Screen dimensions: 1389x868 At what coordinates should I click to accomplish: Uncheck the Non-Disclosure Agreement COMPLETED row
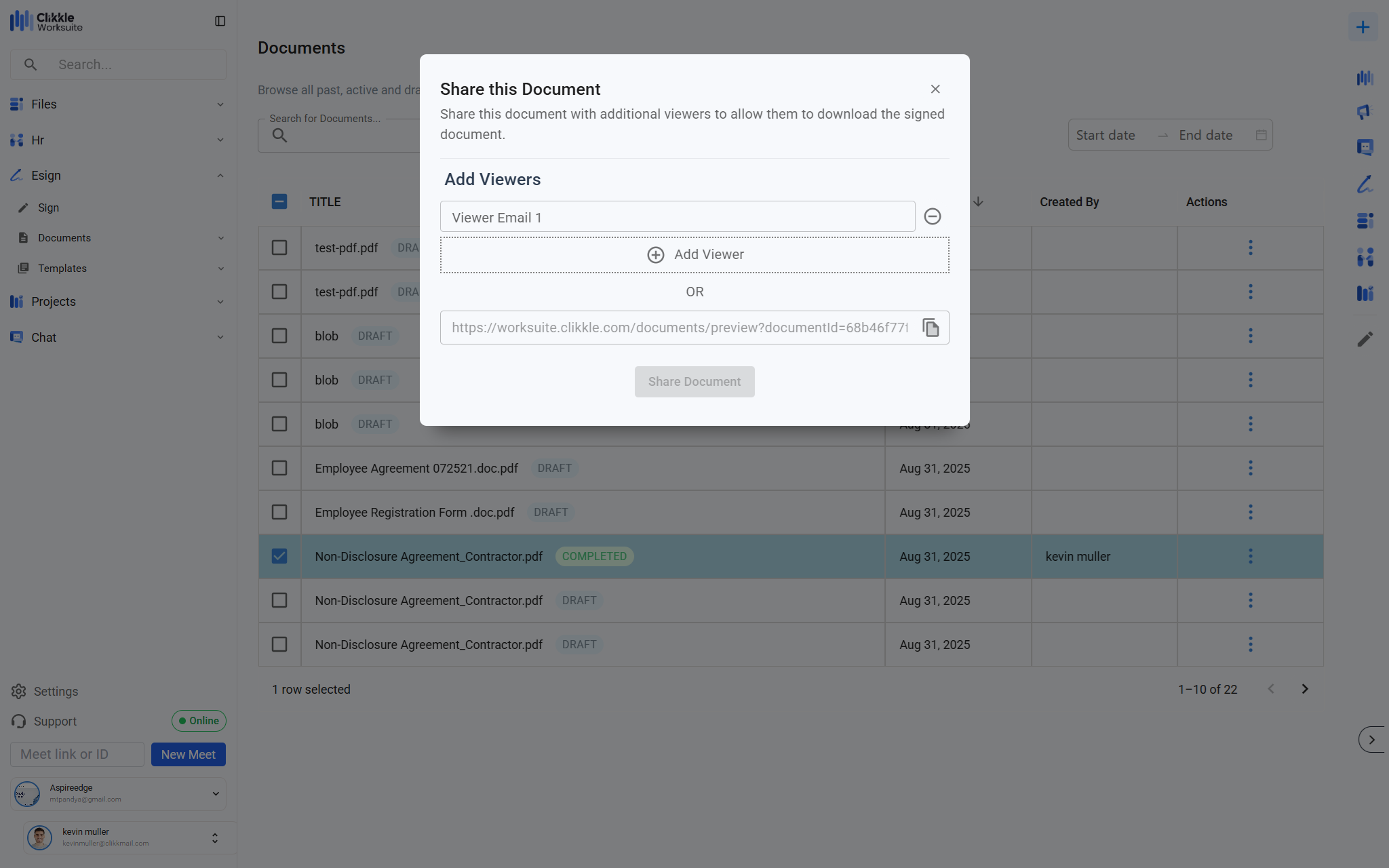(x=279, y=556)
